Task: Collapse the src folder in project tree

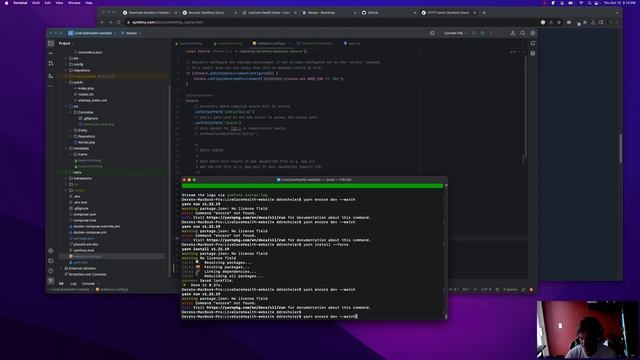Action: (66, 107)
